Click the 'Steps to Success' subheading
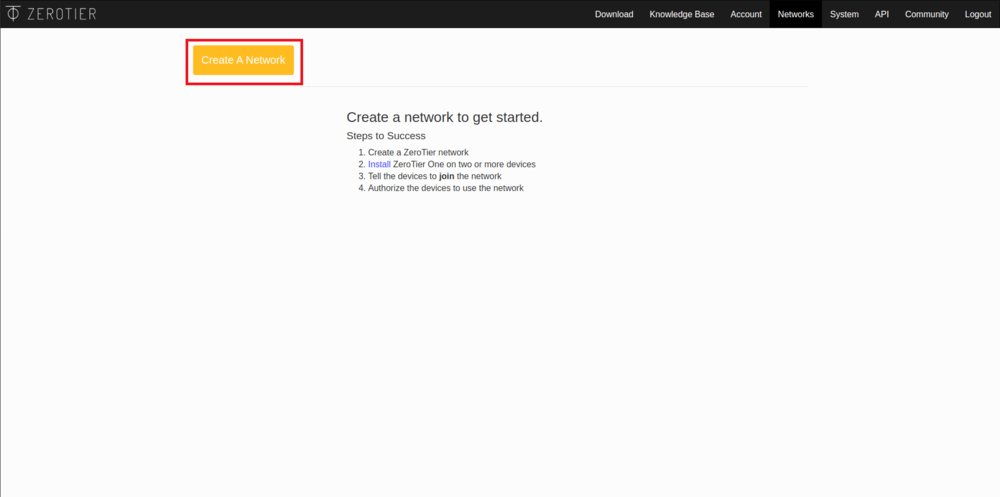This screenshot has width=1000, height=497. coord(386,136)
